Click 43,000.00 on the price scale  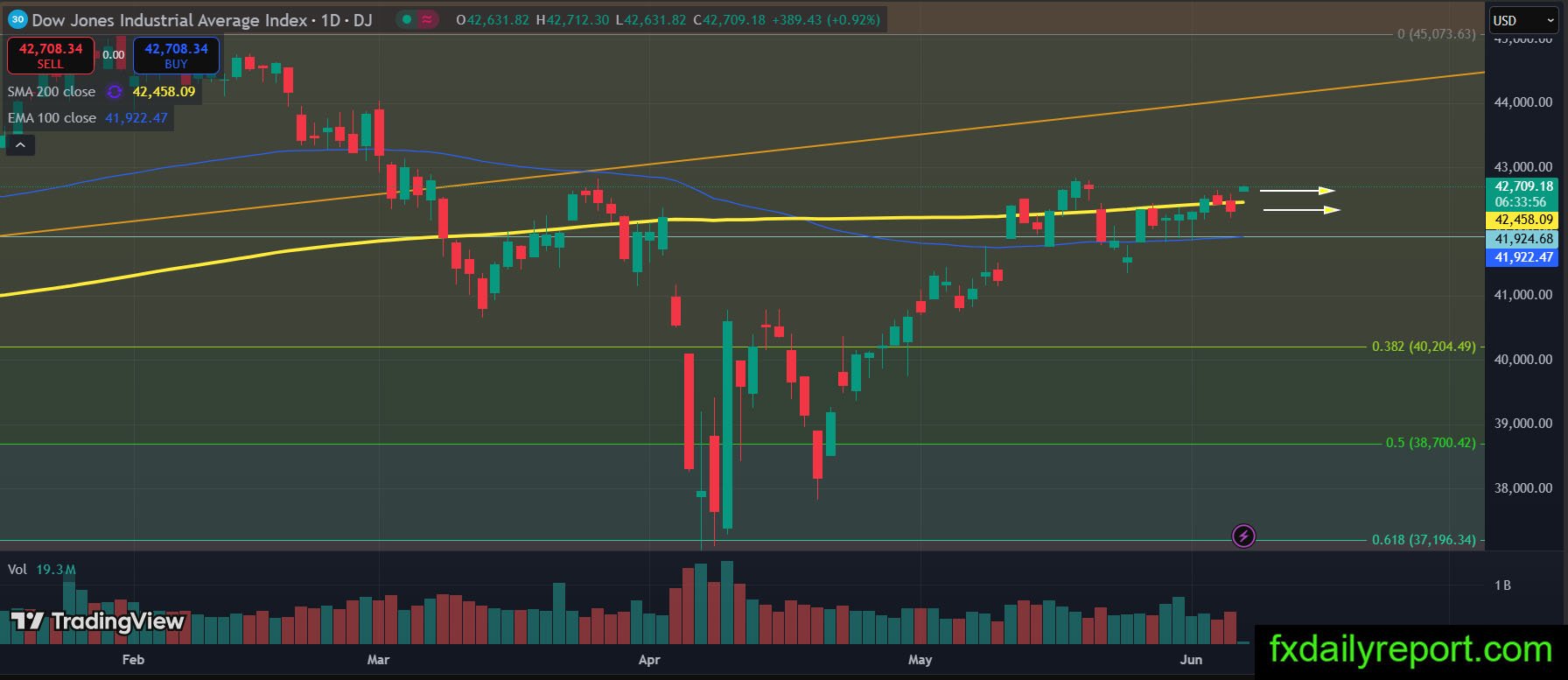pos(1523,166)
